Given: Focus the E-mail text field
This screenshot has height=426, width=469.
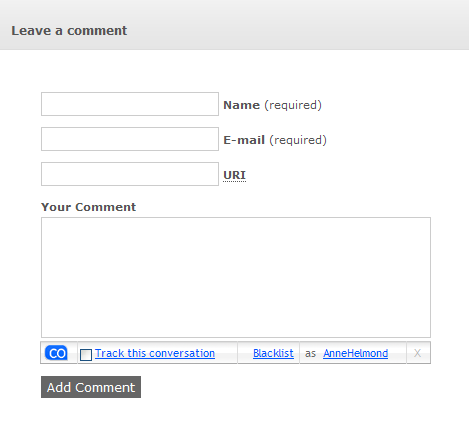Looking at the screenshot, I should [x=130, y=139].
